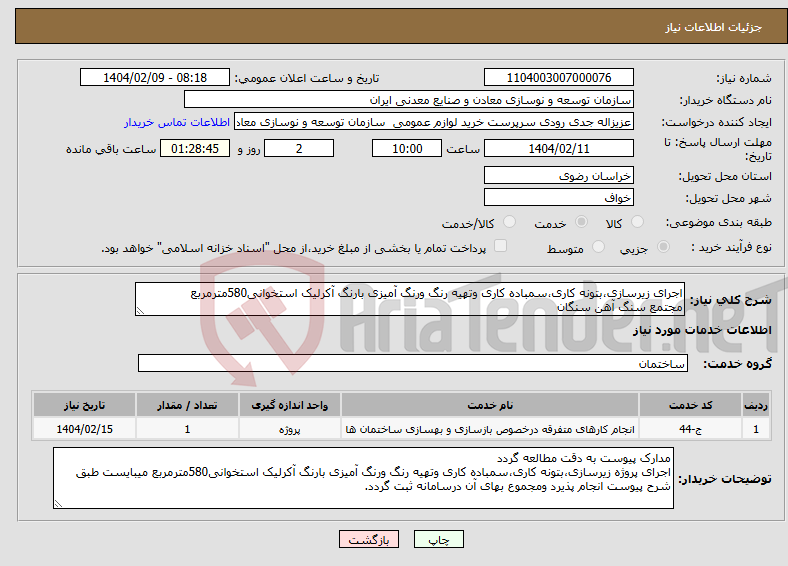Select the خدمت radio button

pyautogui.click(x=581, y=222)
